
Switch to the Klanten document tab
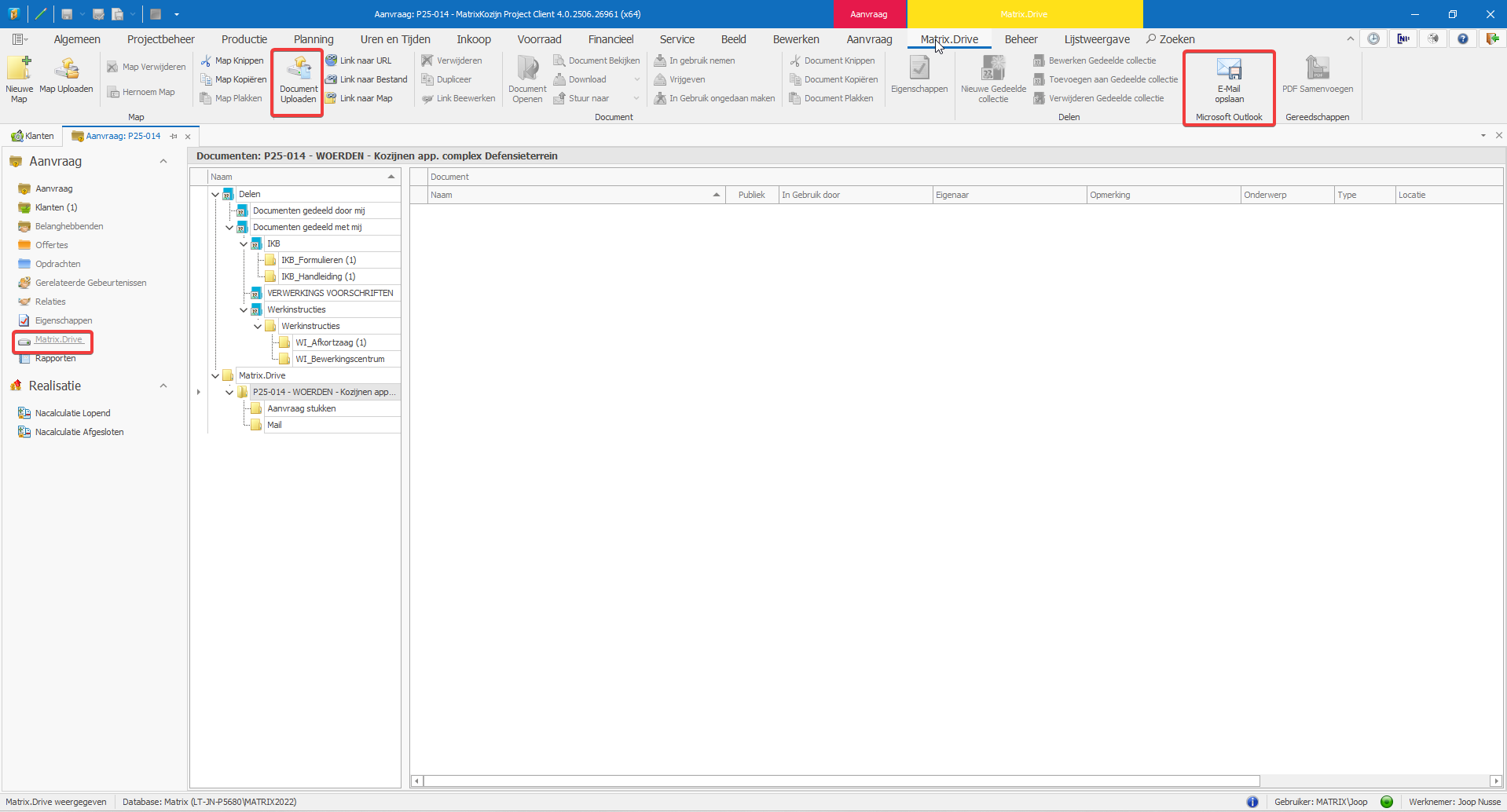[x=33, y=136]
